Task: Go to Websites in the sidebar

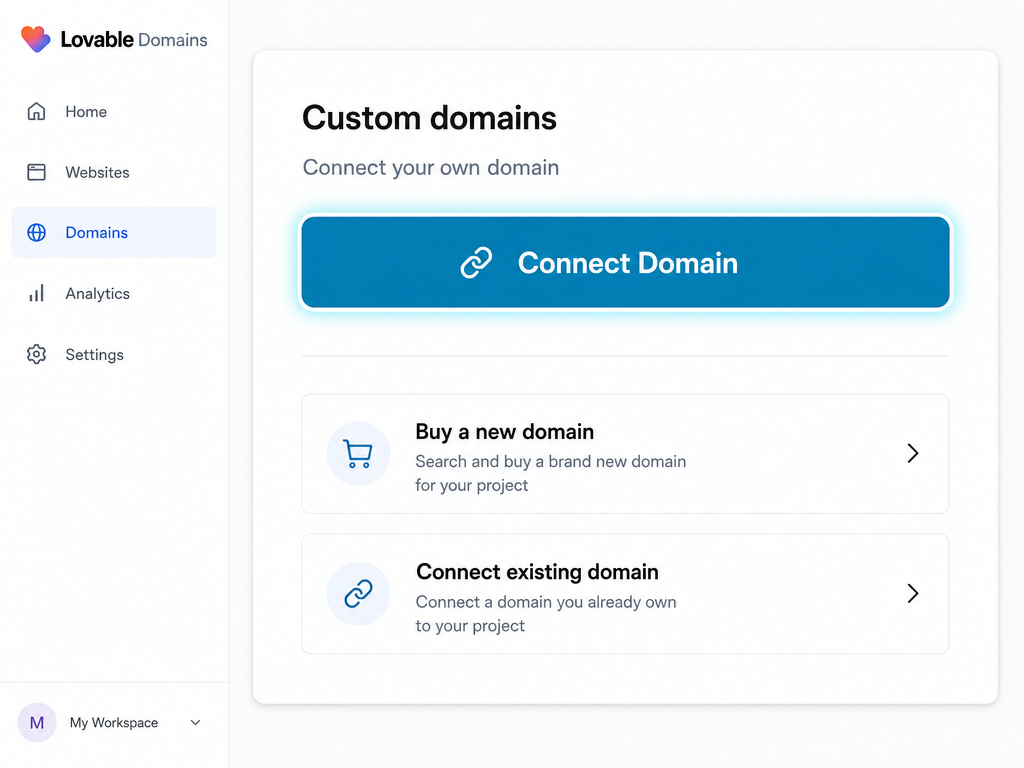Action: [x=114, y=172]
